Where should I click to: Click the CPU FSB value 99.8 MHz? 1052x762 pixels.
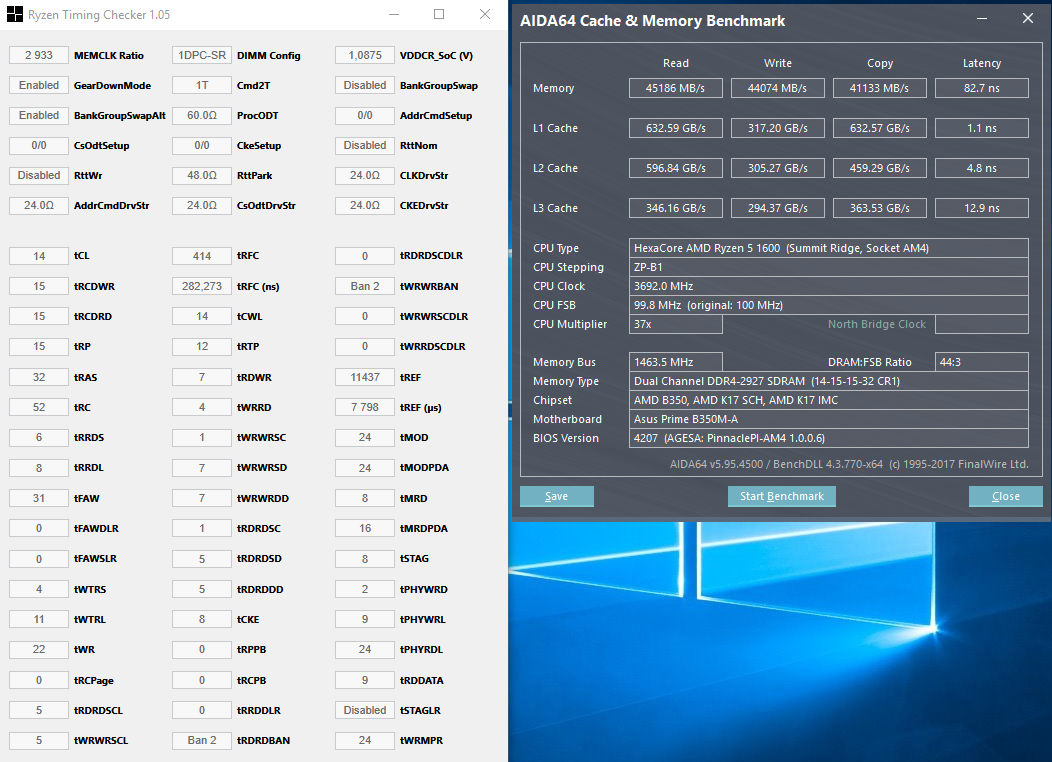coord(829,305)
